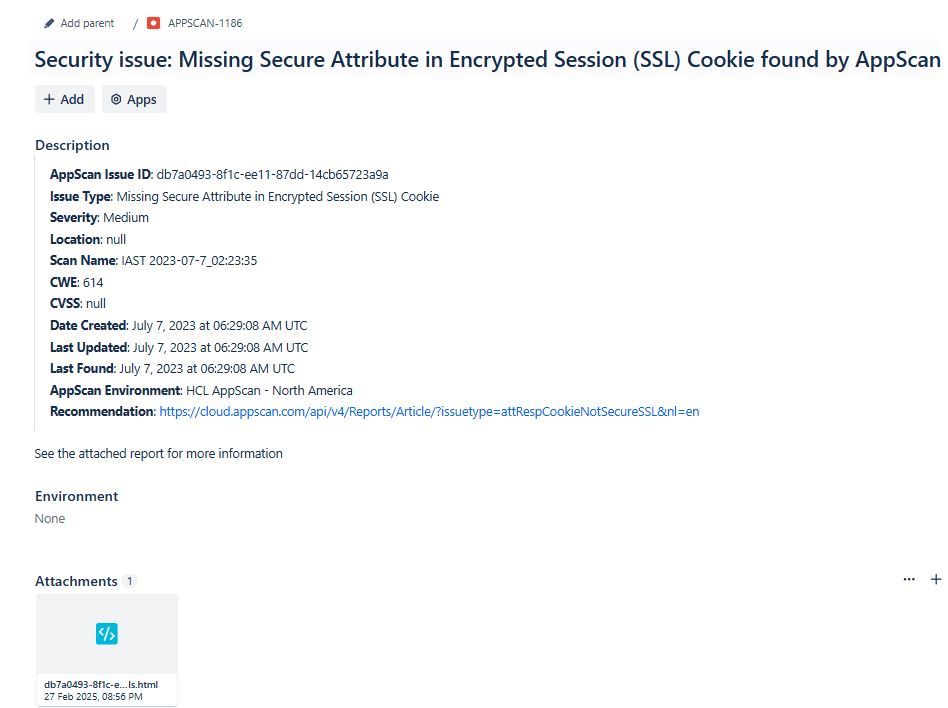948x708 pixels.
Task: Click the Add button
Action: pyautogui.click(x=65, y=99)
